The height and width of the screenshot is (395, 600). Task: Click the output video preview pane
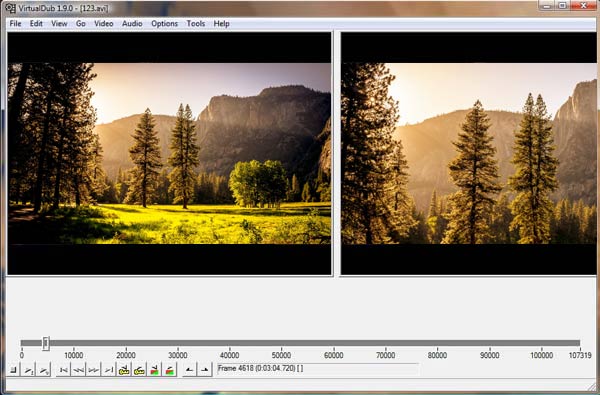click(x=468, y=153)
